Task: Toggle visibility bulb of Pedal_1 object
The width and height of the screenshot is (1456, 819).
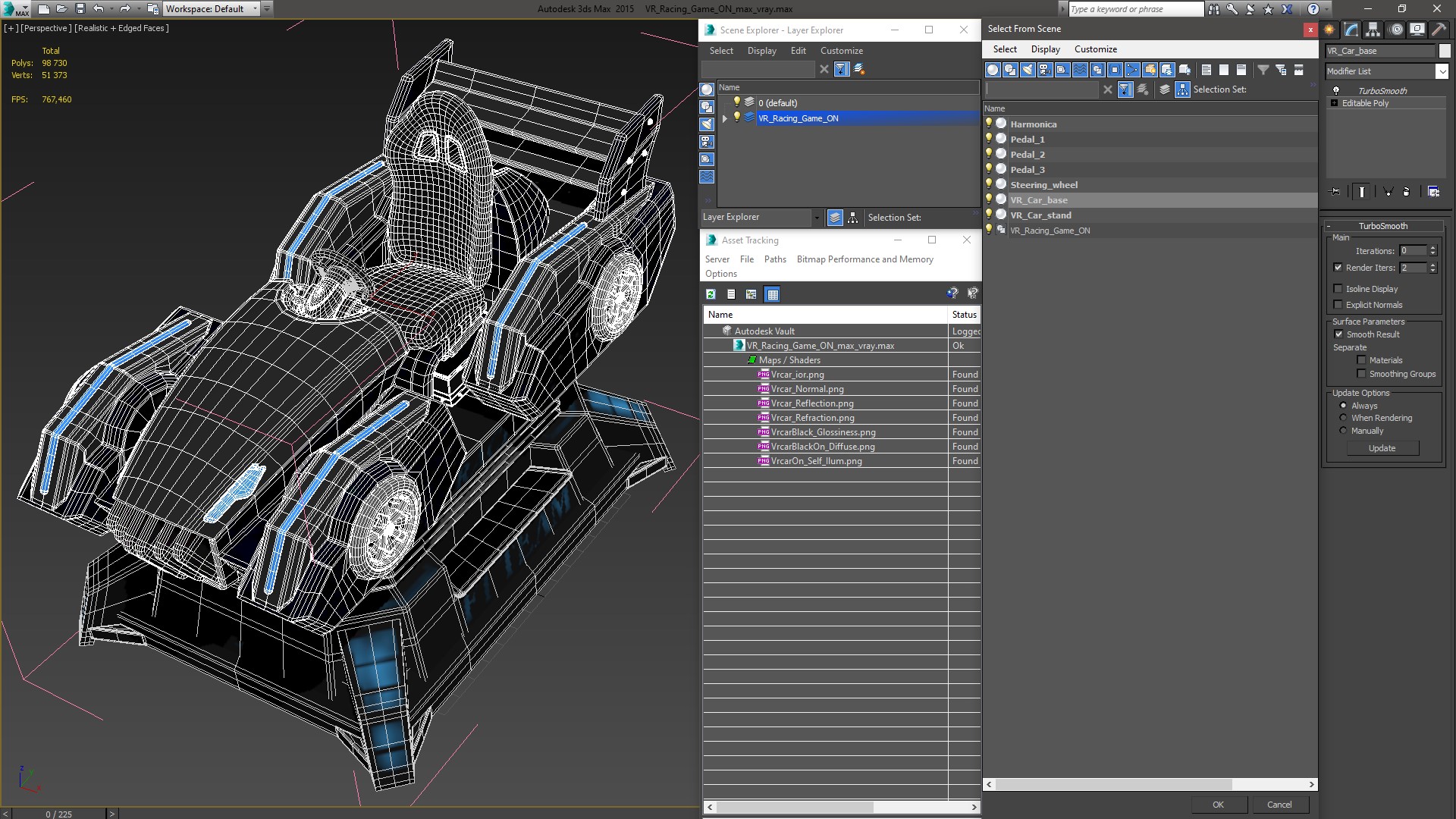Action: 989,138
